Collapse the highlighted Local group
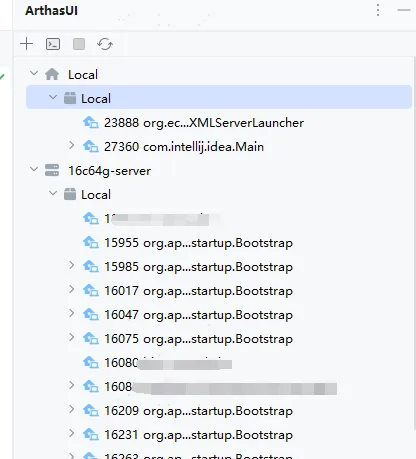 (x=53, y=97)
